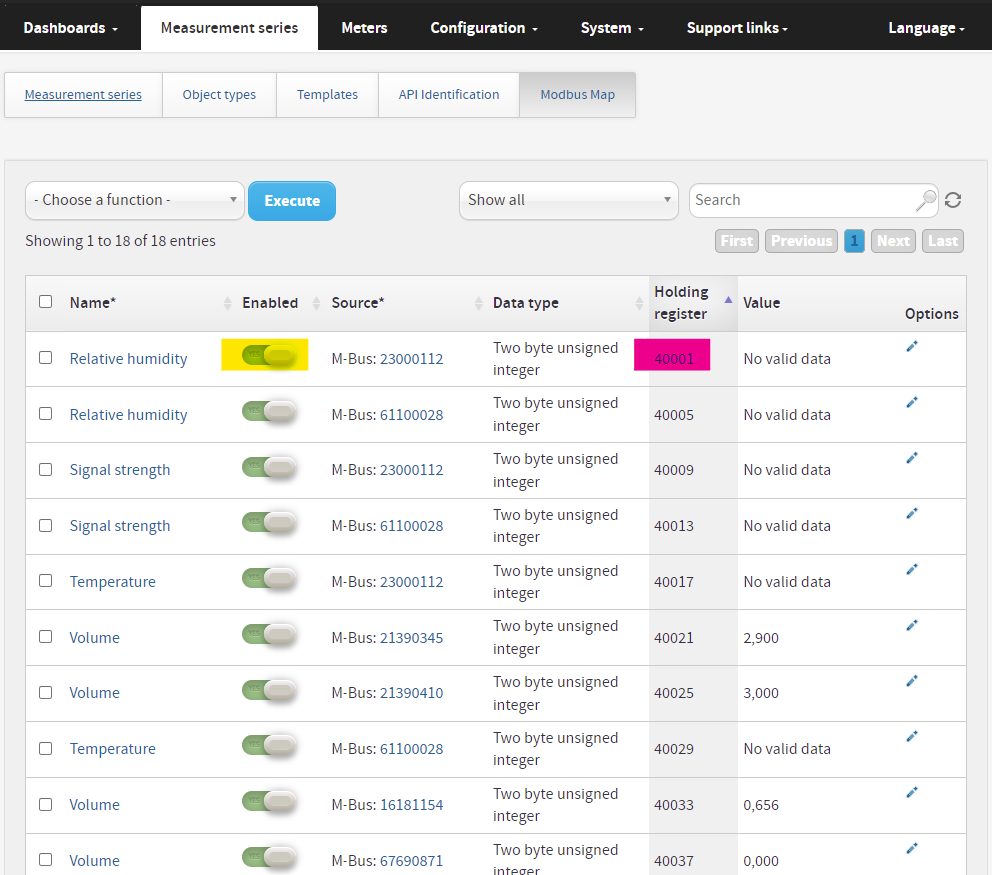Viewport: 992px width, 875px height.
Task: Check the box for register 40001 row
Action: coord(46,357)
